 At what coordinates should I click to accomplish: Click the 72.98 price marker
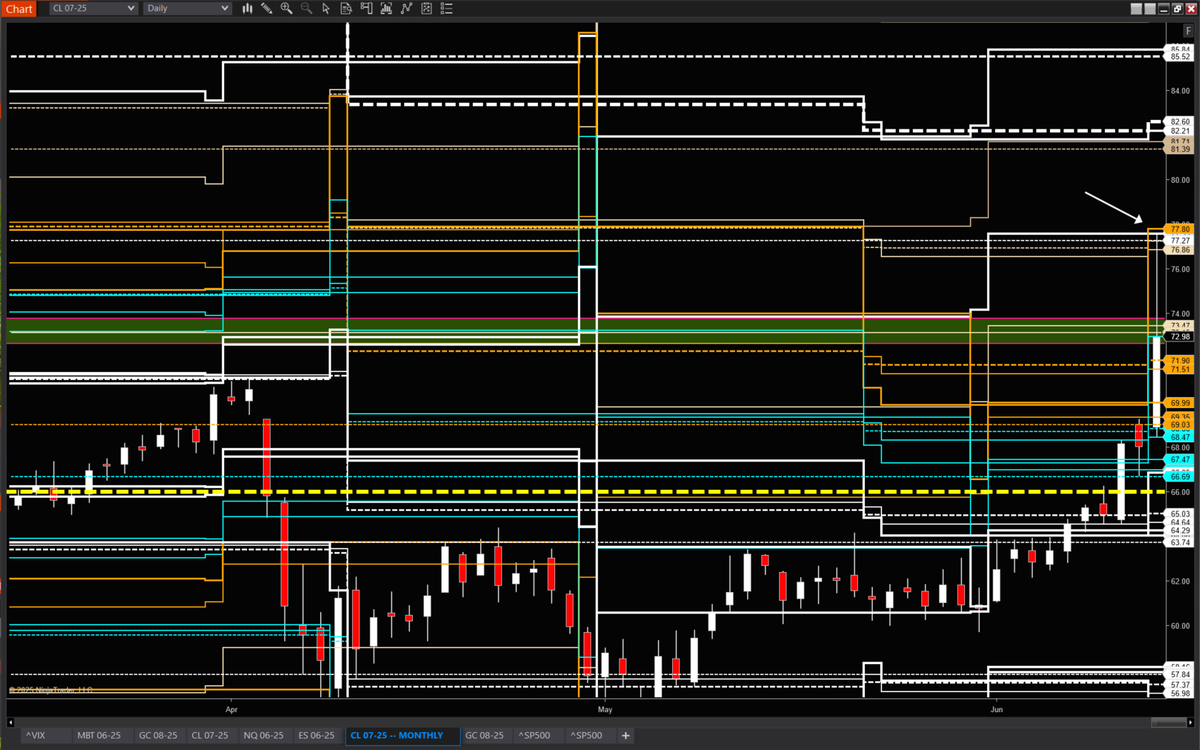coord(1180,337)
